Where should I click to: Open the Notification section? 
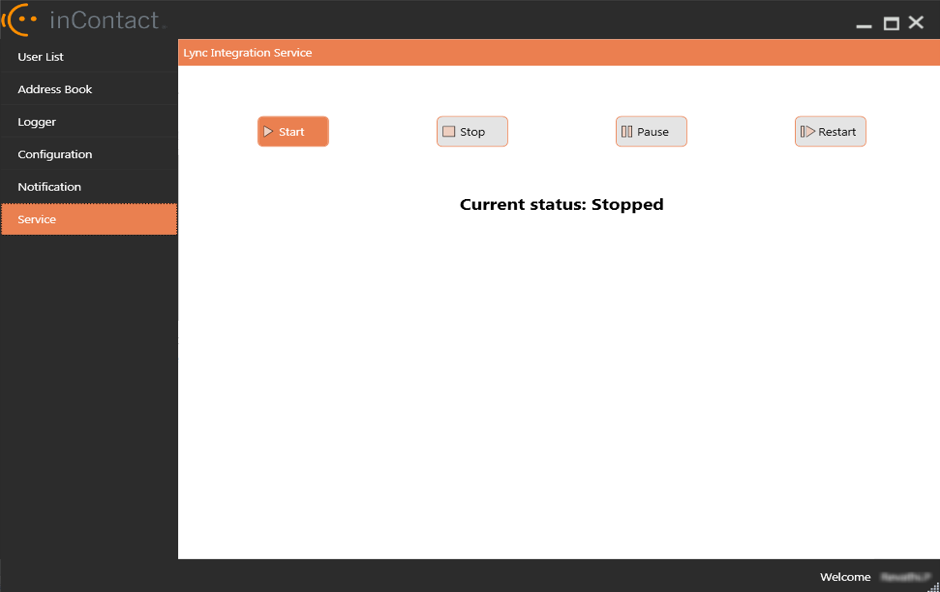pos(89,186)
